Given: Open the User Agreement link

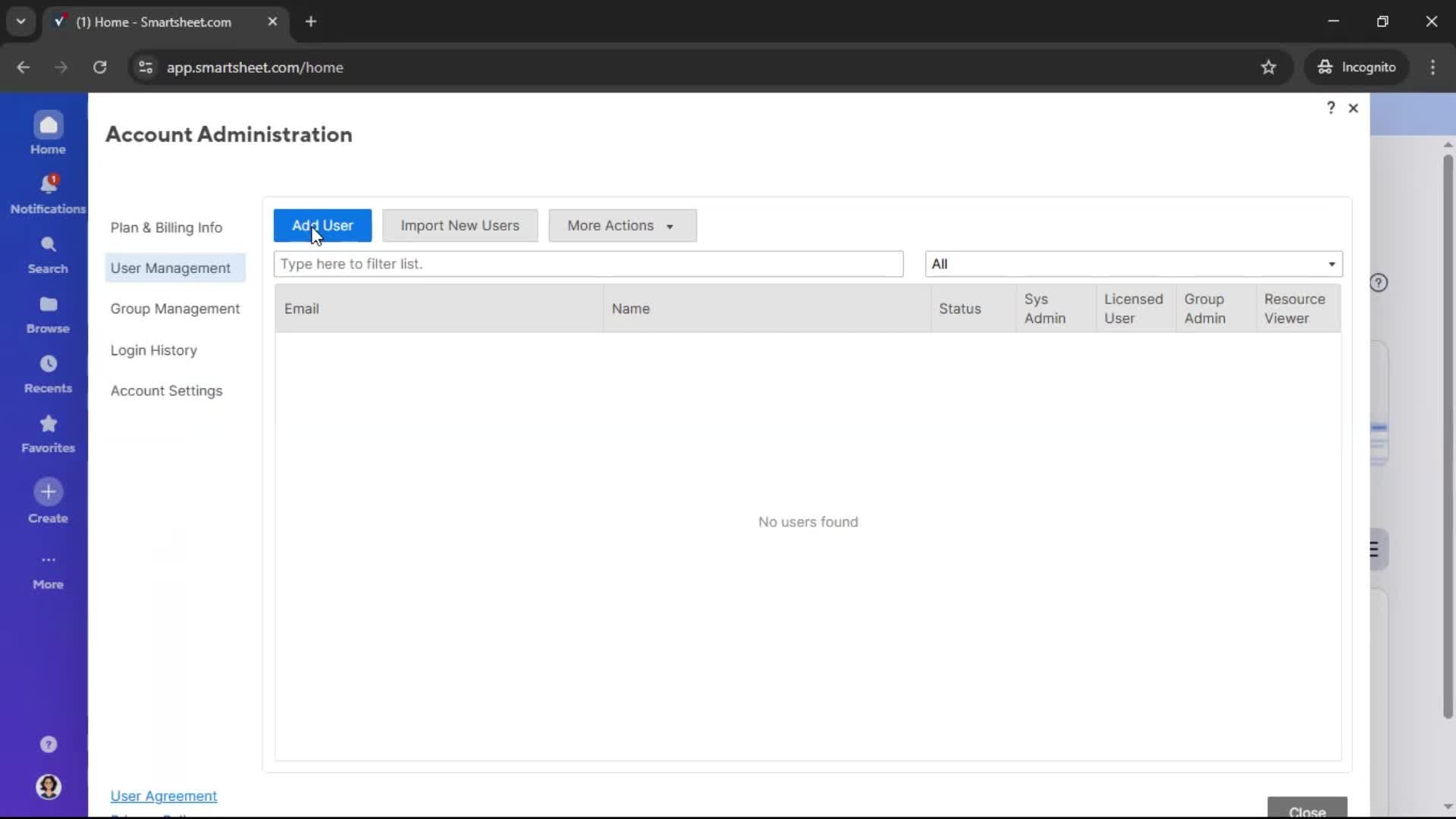Looking at the screenshot, I should (163, 796).
